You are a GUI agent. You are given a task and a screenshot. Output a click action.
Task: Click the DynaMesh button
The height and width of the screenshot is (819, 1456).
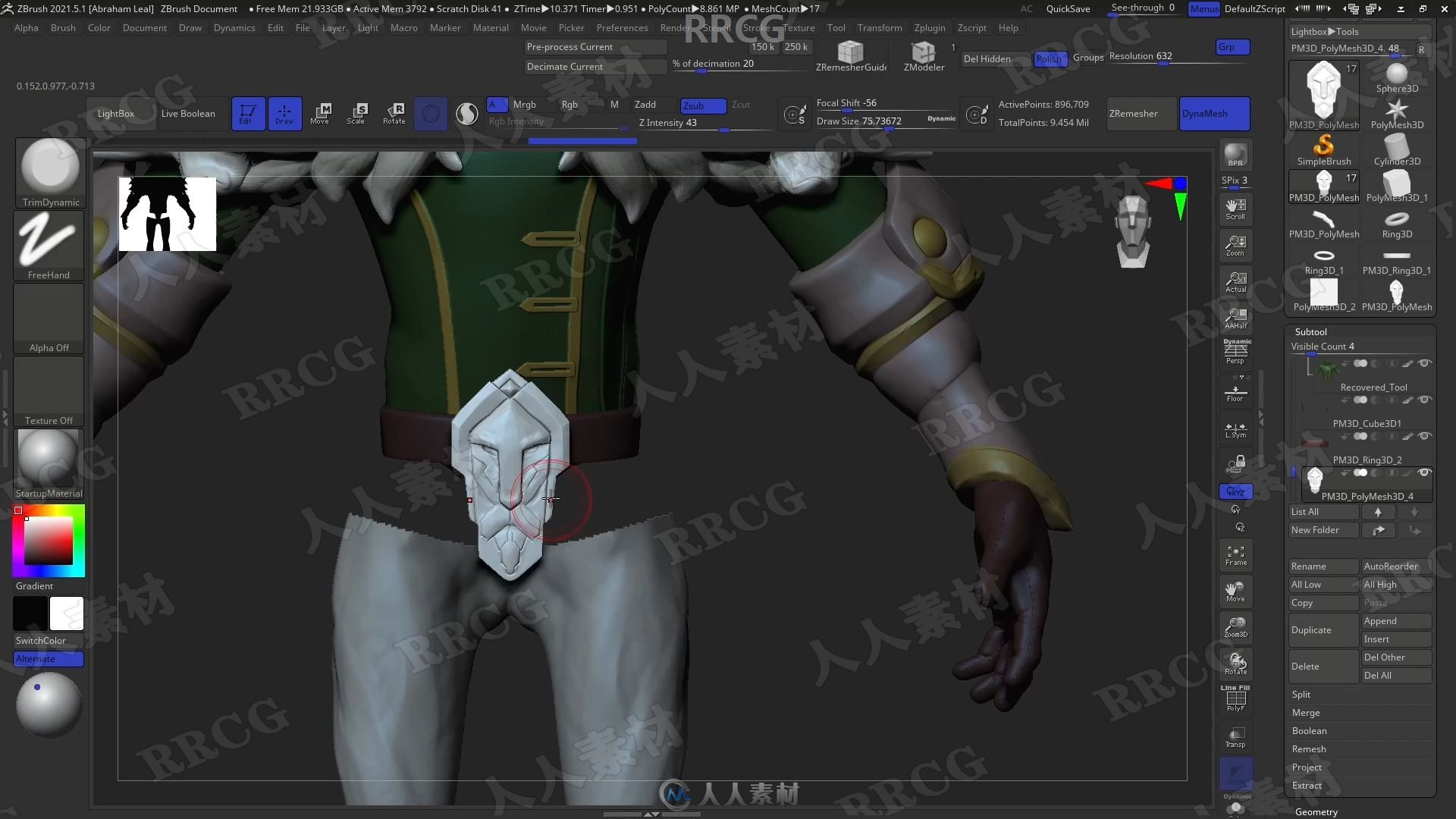click(1214, 114)
